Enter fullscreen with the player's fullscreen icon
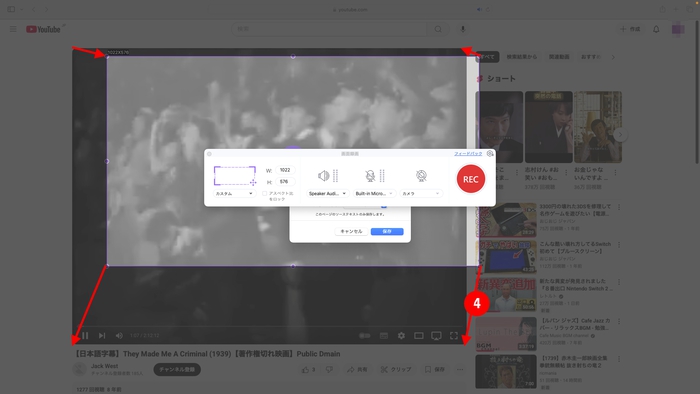This screenshot has height=394, width=700. (x=454, y=336)
